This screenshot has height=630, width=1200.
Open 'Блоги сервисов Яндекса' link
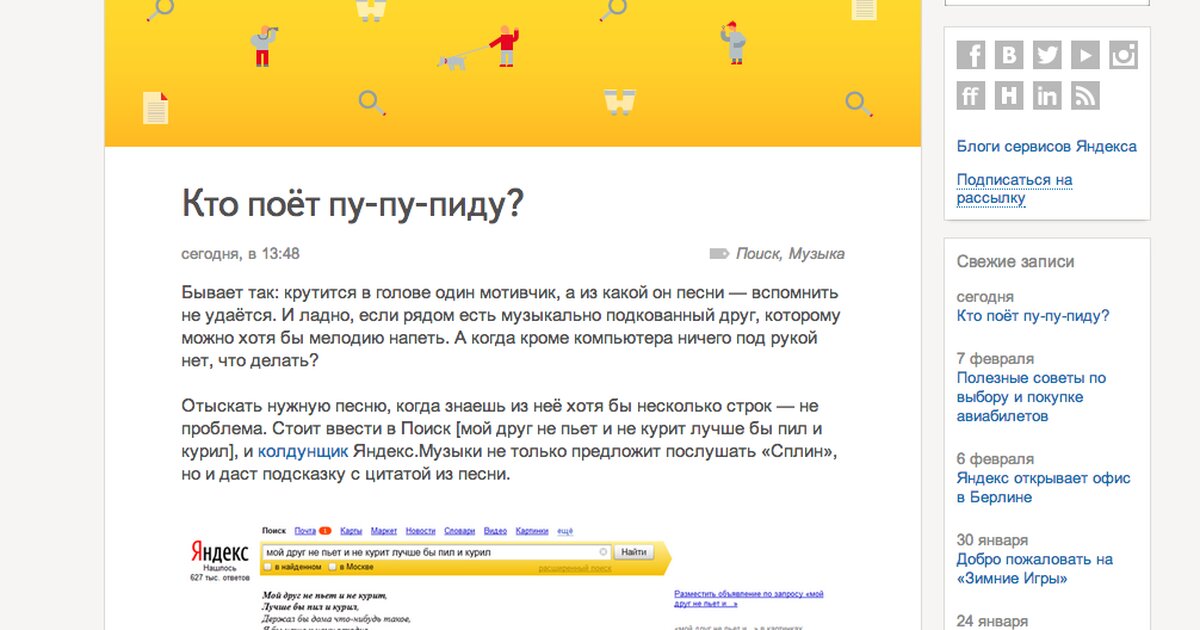point(1046,146)
